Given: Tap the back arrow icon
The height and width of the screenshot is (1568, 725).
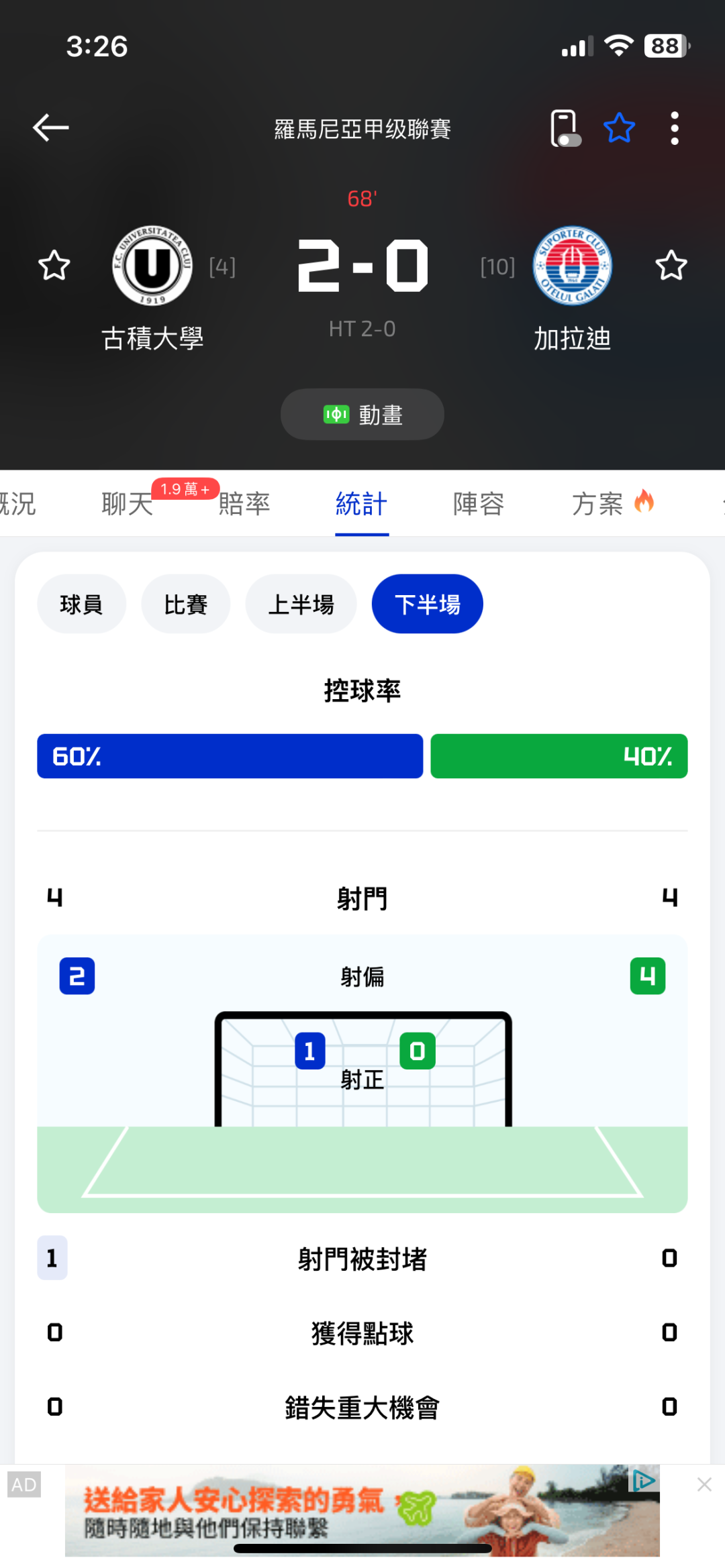Looking at the screenshot, I should (x=51, y=127).
